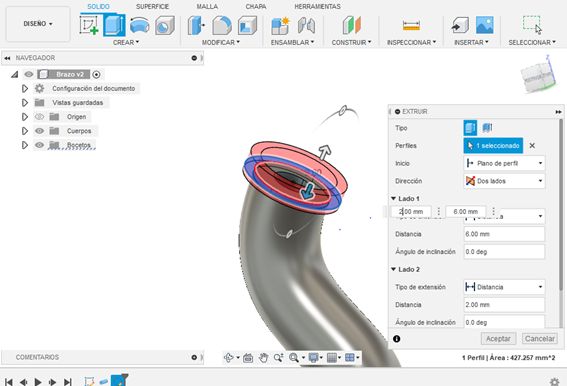The image size is (567, 386).
Task: Collapse the Lado 1 section
Action: 393,199
